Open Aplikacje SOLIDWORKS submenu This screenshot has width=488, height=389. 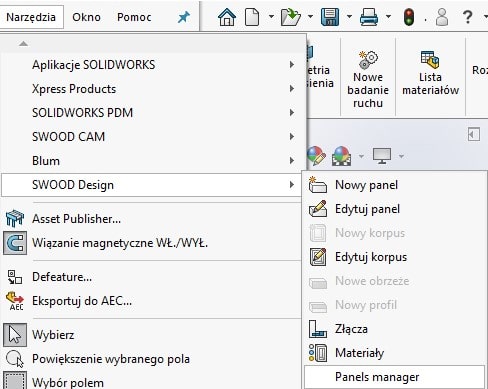click(153, 65)
